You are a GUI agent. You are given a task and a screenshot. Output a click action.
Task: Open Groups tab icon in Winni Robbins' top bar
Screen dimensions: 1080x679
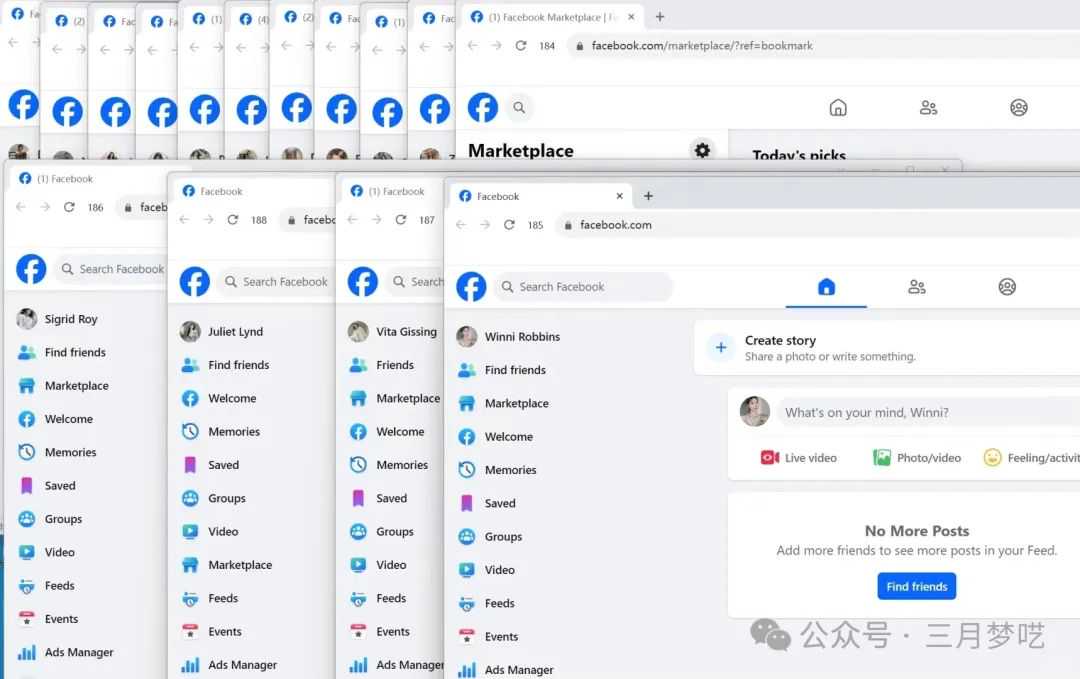[1007, 286]
